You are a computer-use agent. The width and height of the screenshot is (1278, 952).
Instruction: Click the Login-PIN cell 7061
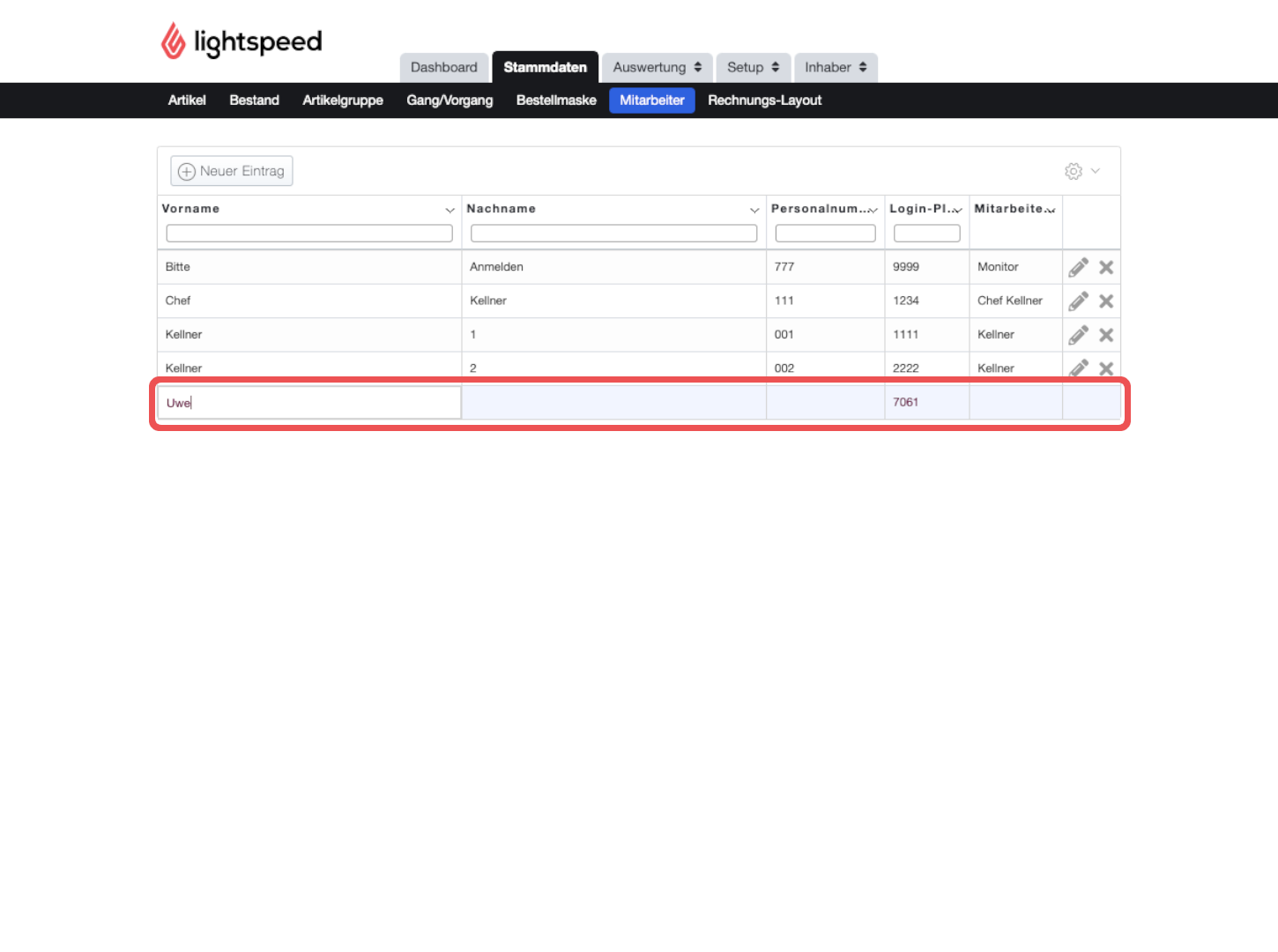tap(927, 402)
